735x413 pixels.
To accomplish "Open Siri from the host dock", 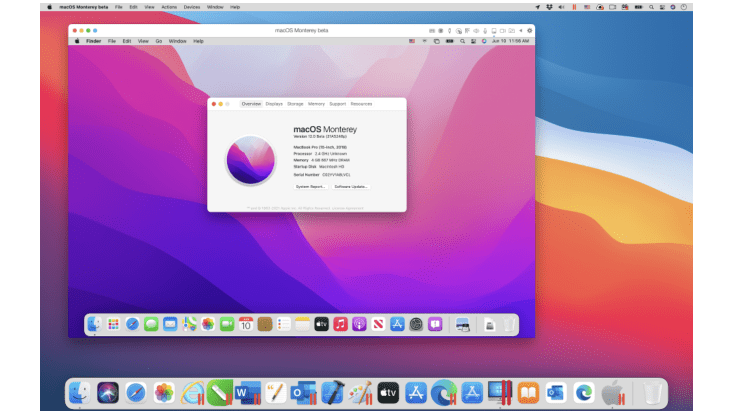I will (108, 393).
